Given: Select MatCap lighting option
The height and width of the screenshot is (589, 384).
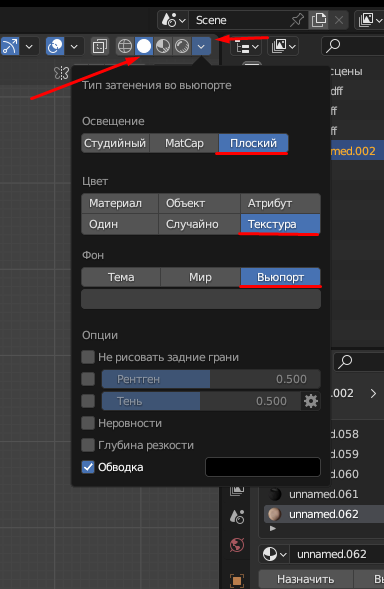Looking at the screenshot, I should click(184, 143).
